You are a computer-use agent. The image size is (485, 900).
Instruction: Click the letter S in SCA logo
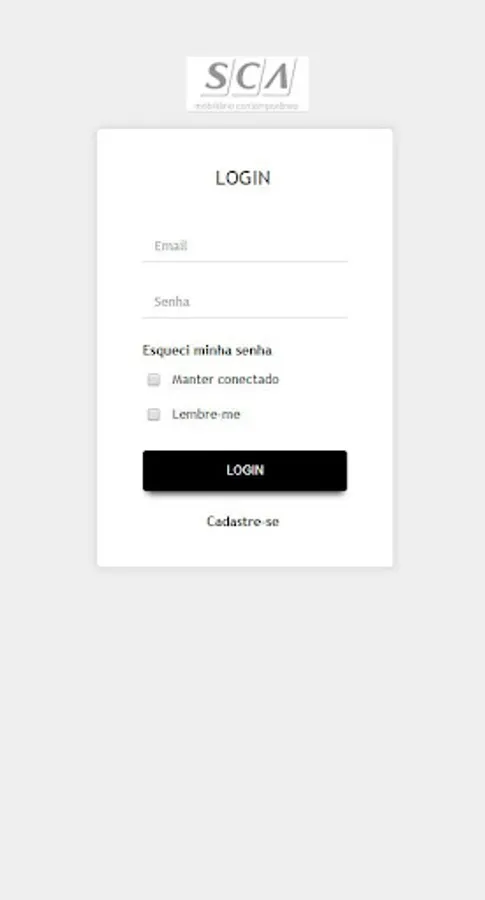pyautogui.click(x=216, y=77)
